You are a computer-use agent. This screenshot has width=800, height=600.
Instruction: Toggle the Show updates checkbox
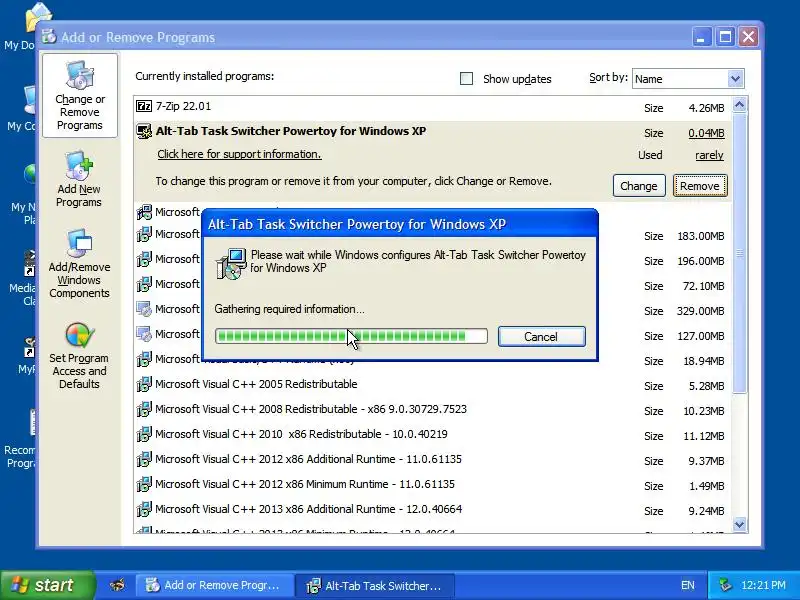coord(466,79)
